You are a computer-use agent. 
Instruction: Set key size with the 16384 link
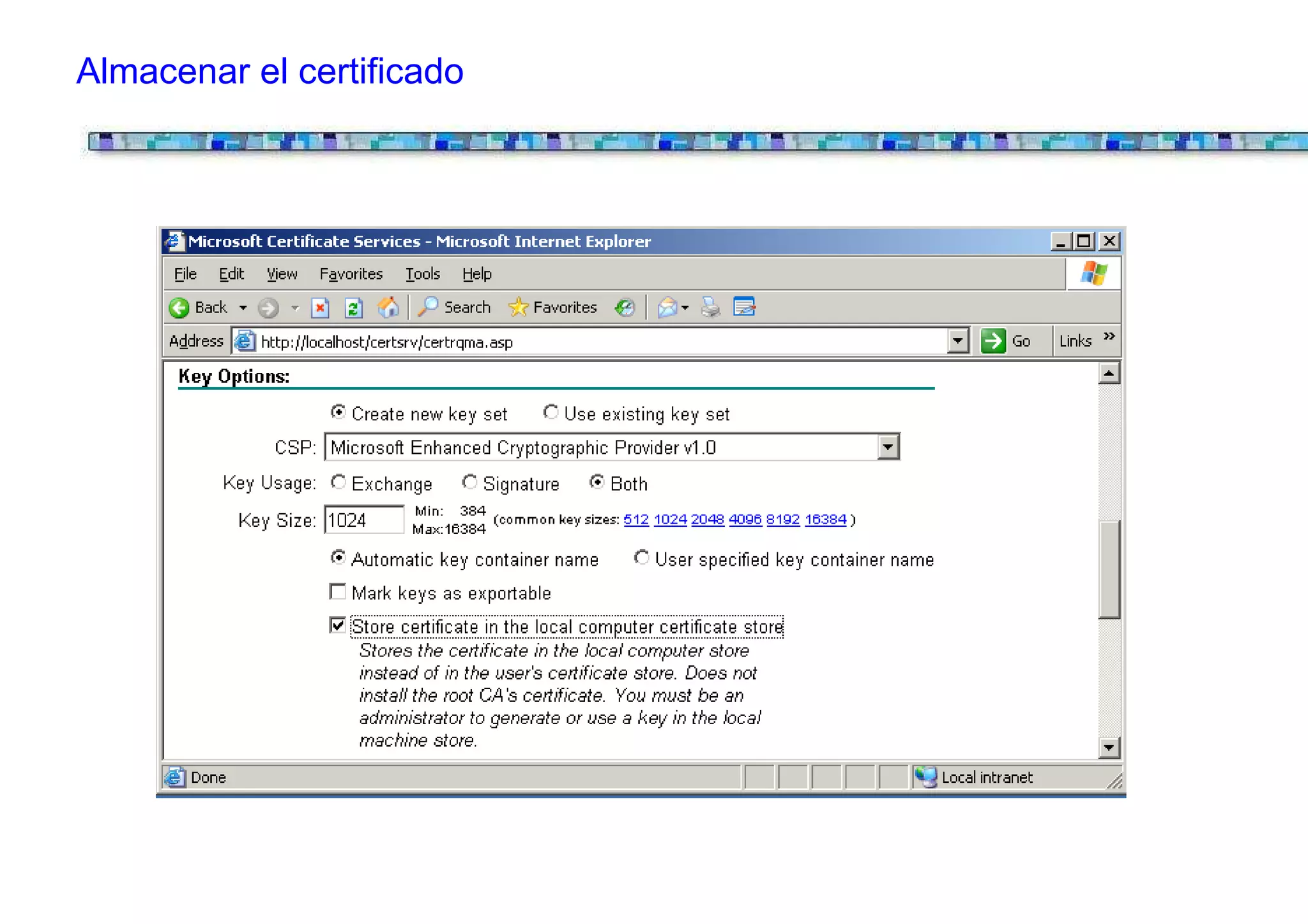coord(825,519)
